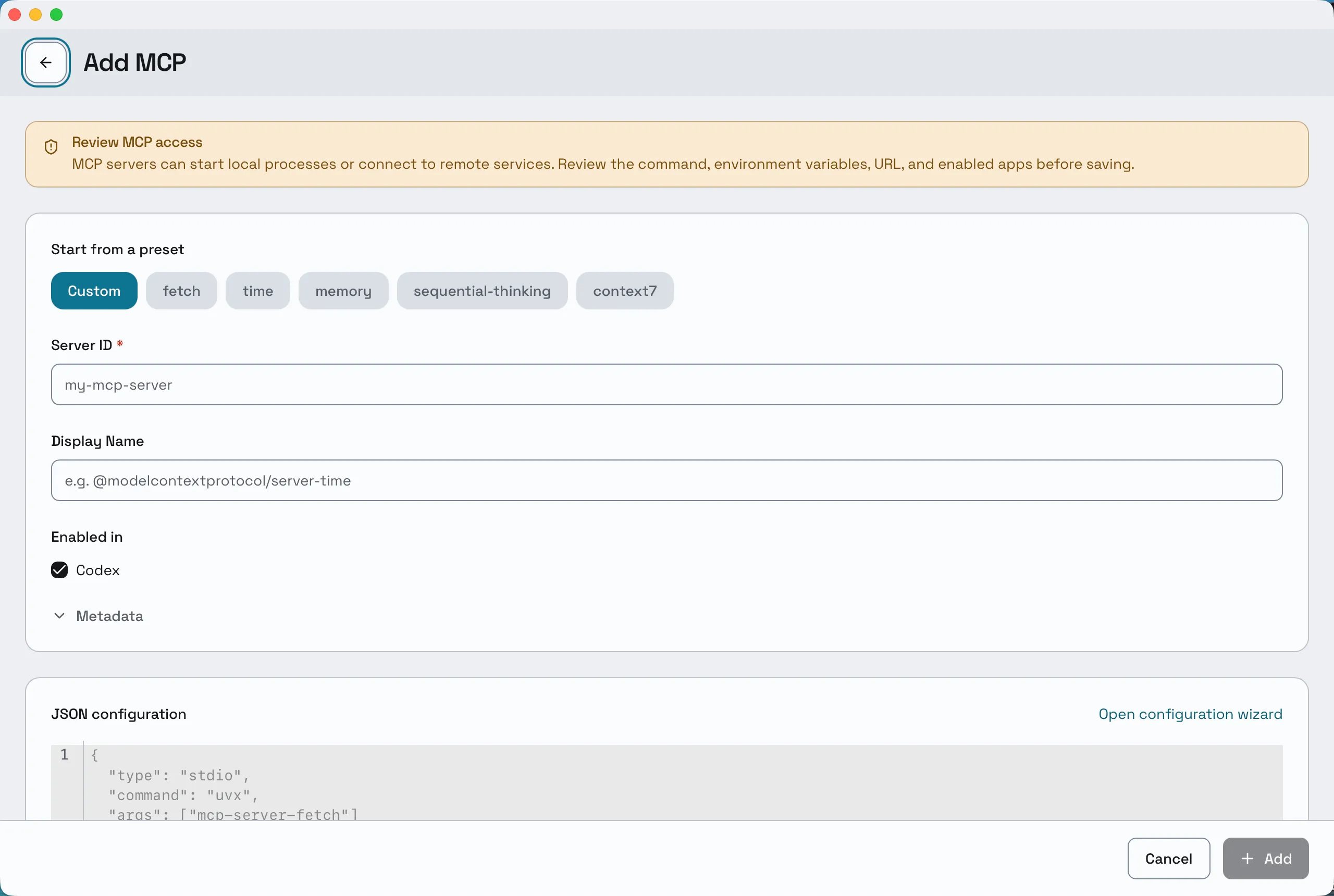
Task: Click inside the JSON configuration editor
Action: tap(666, 783)
